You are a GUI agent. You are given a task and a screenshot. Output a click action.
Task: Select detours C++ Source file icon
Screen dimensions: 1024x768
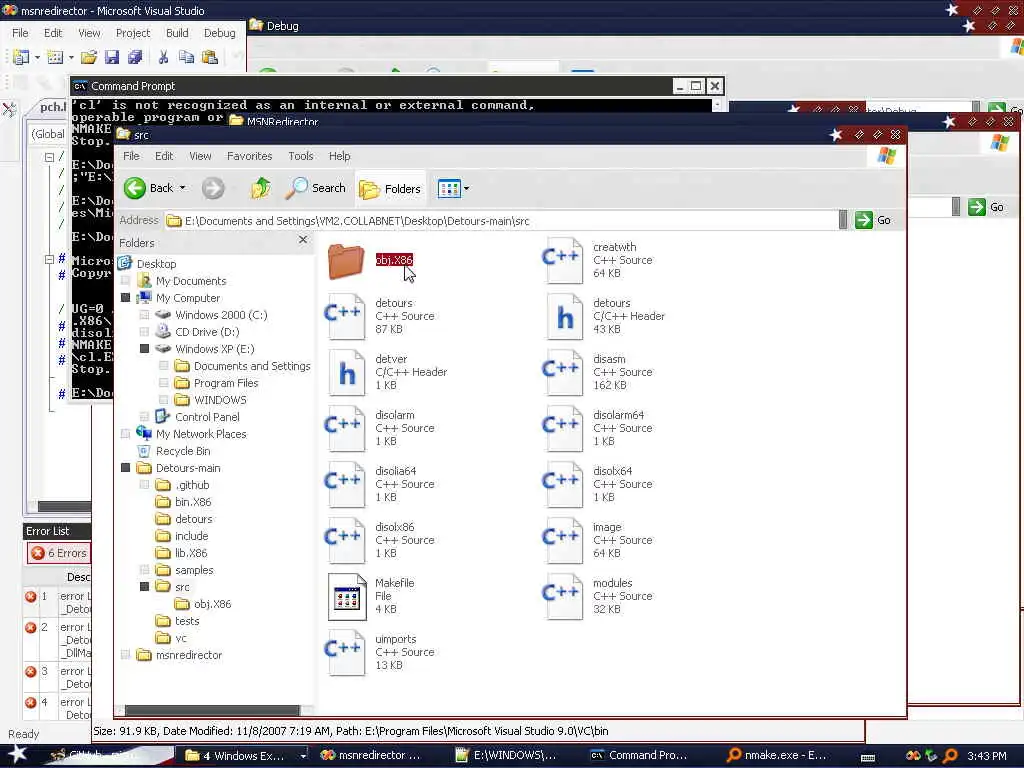click(344, 317)
